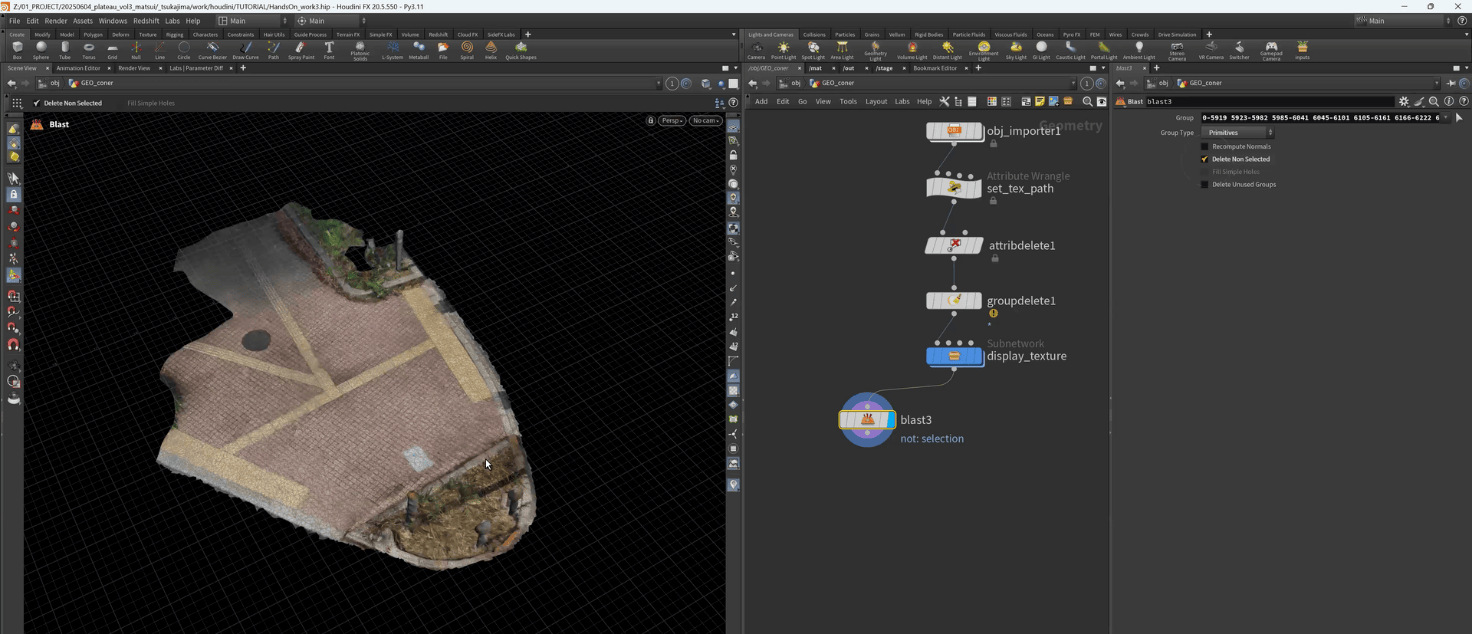The height and width of the screenshot is (634, 1472).
Task: Open the Redshift menu in the menu bar
Action: tap(146, 21)
